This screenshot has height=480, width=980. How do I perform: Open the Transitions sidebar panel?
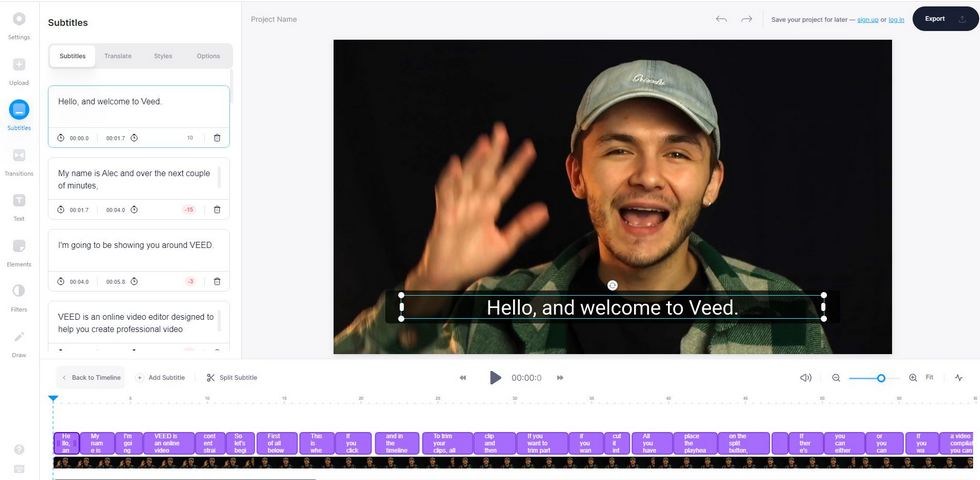click(x=19, y=161)
